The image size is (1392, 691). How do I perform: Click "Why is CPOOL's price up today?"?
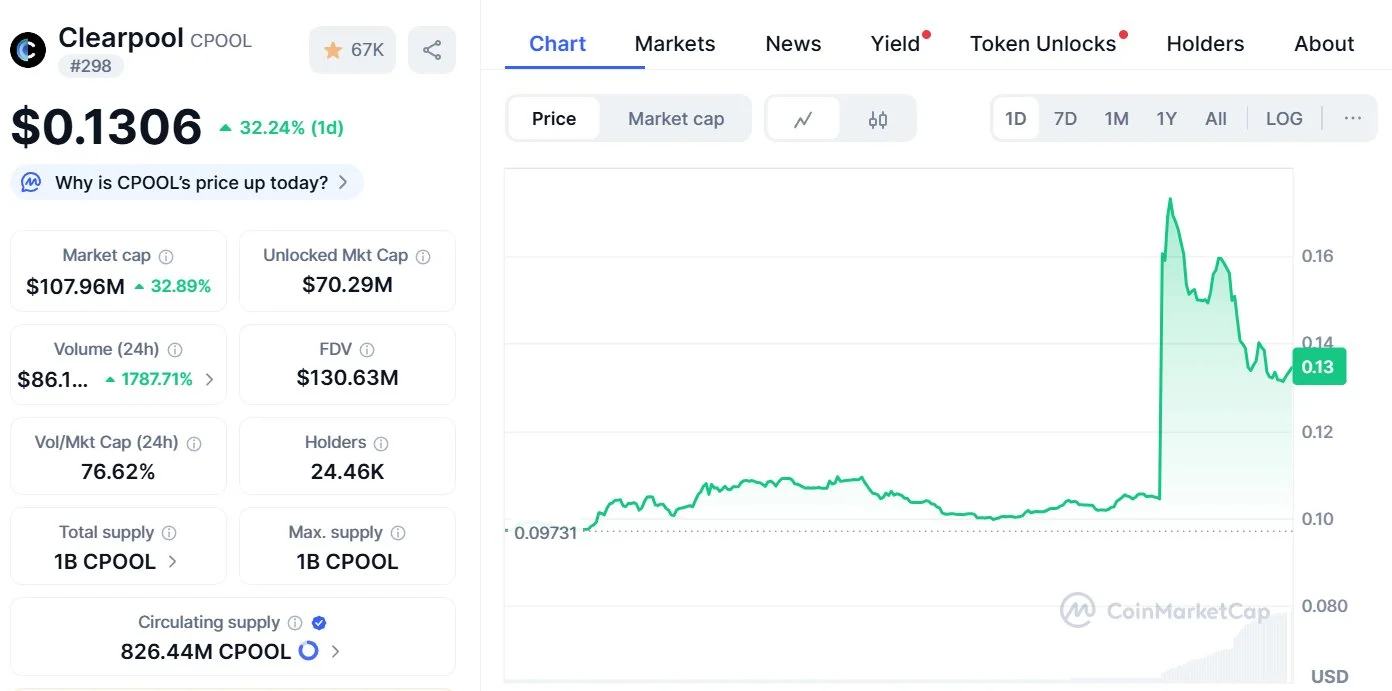coord(191,183)
